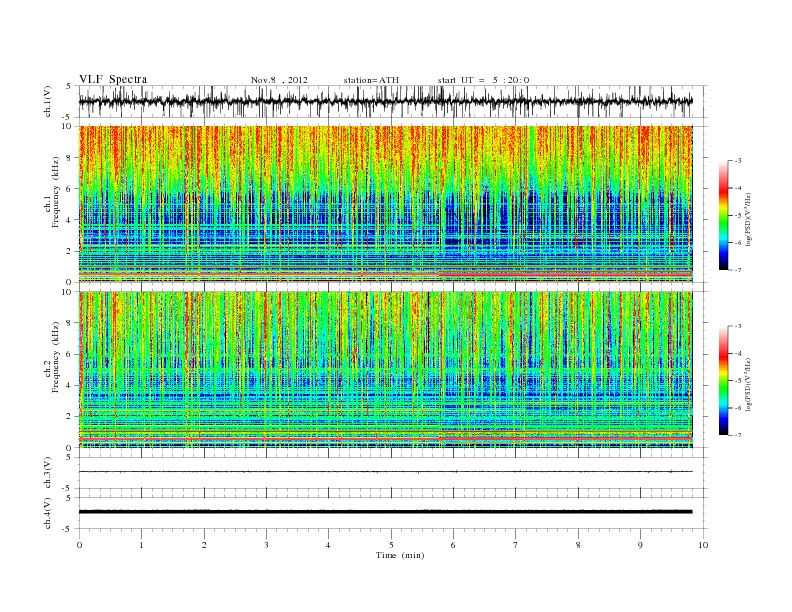Click the ch.3 flat voltage trace
The width and height of the screenshot is (792, 612).
pyautogui.click(x=385, y=472)
